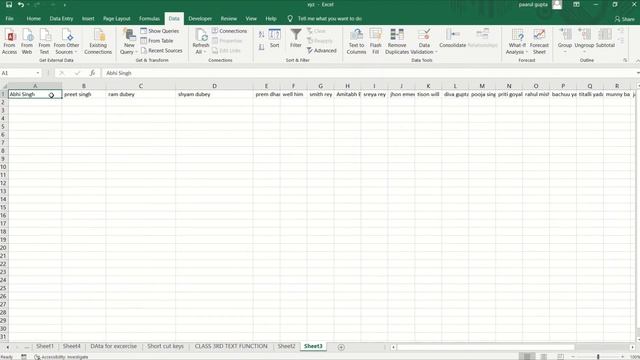Click the Existing Connections icon

coord(98,41)
